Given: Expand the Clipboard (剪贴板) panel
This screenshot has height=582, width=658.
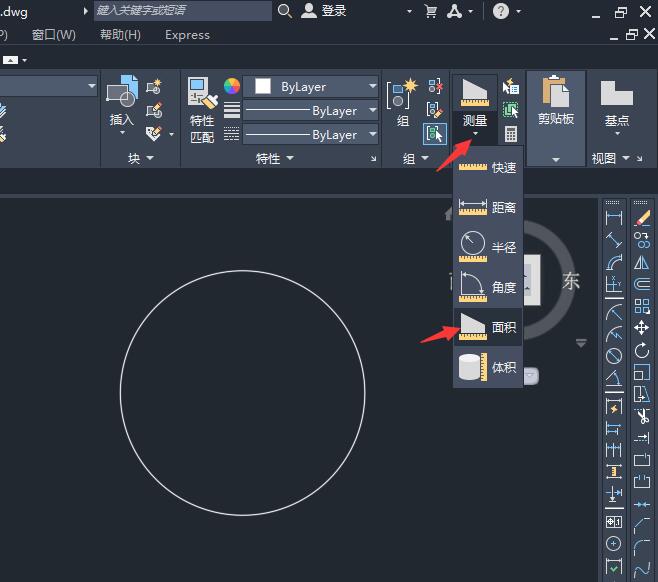Looking at the screenshot, I should [556, 159].
